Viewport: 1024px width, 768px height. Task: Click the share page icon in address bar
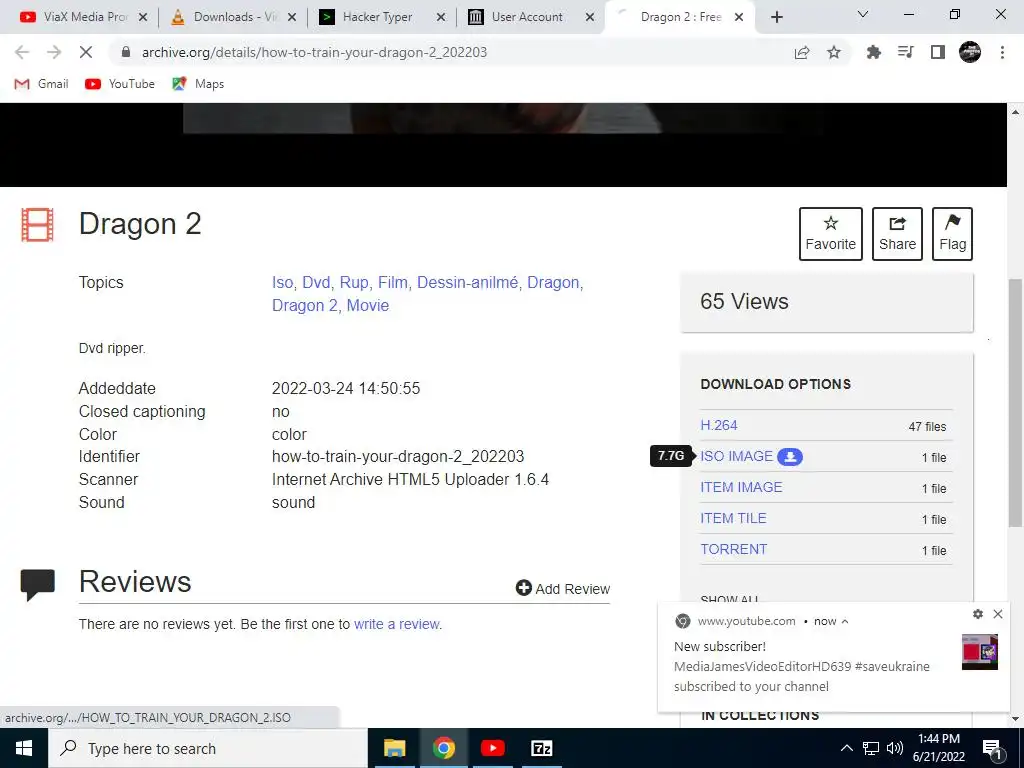click(x=802, y=52)
